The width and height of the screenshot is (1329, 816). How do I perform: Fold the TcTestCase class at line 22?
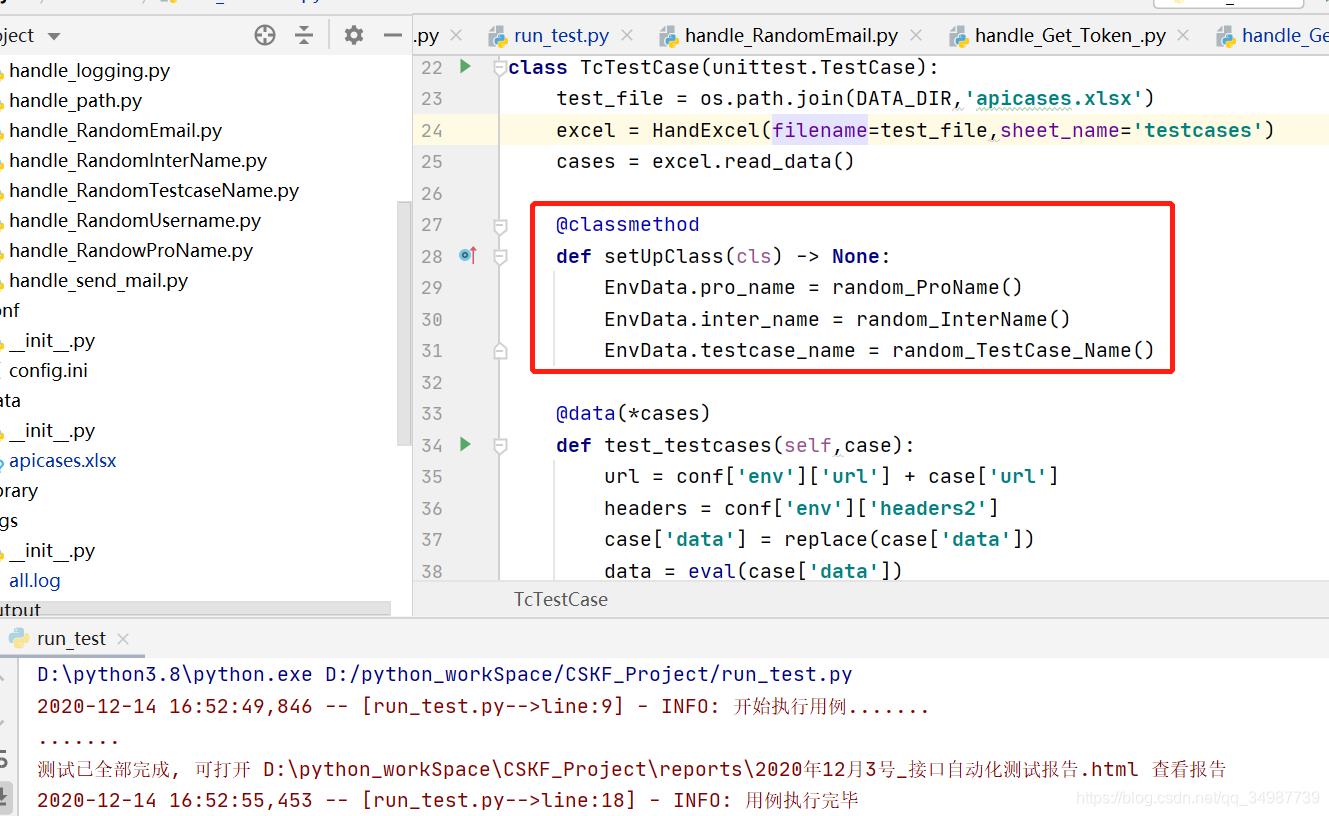(500, 68)
